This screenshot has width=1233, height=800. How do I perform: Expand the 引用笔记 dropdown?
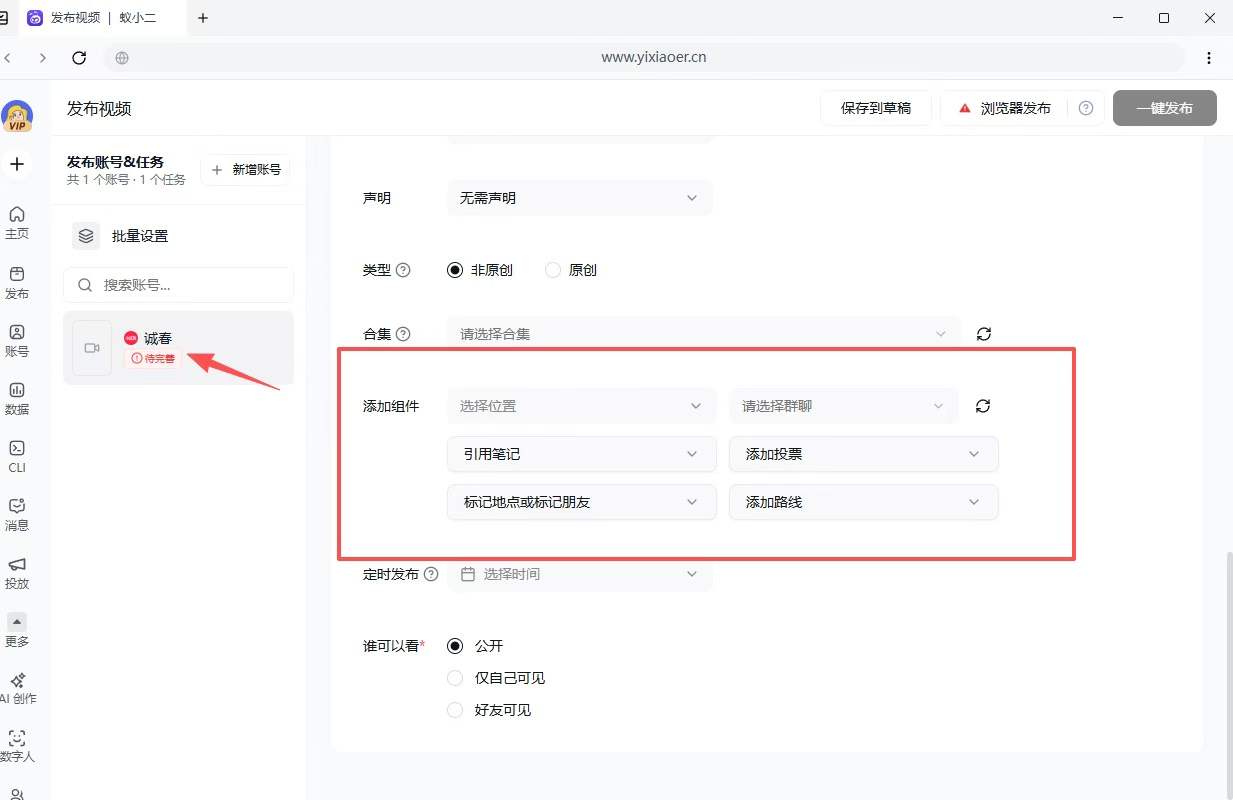[x=582, y=454]
